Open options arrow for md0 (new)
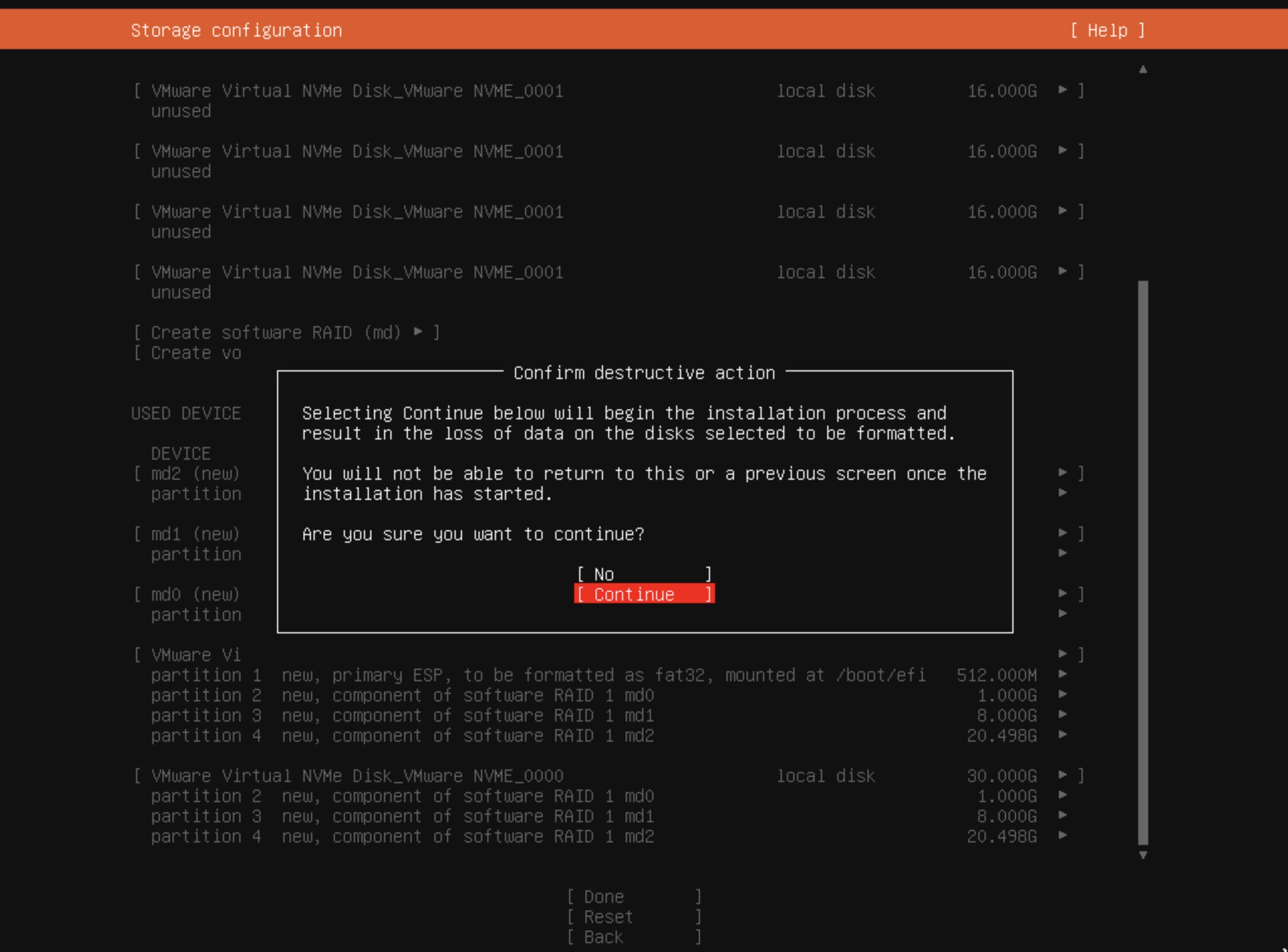1288x952 pixels. tap(1063, 594)
